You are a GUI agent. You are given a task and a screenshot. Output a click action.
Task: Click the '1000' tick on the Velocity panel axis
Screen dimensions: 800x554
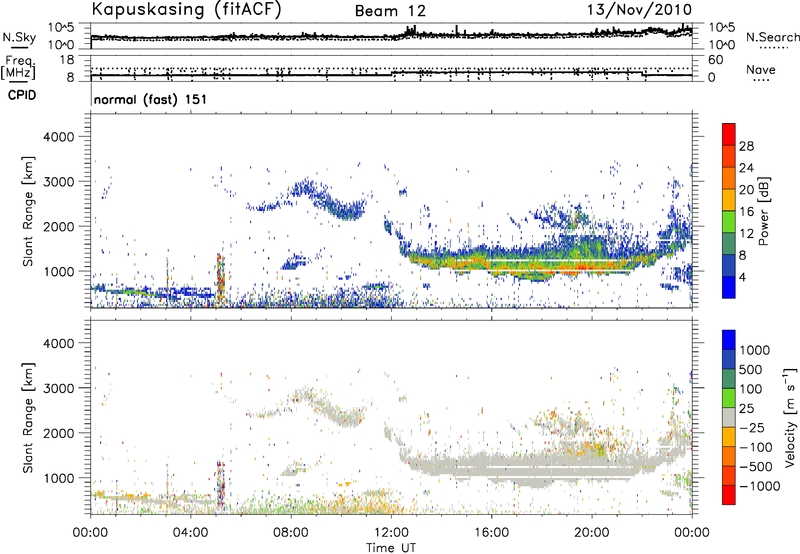(x=58, y=478)
